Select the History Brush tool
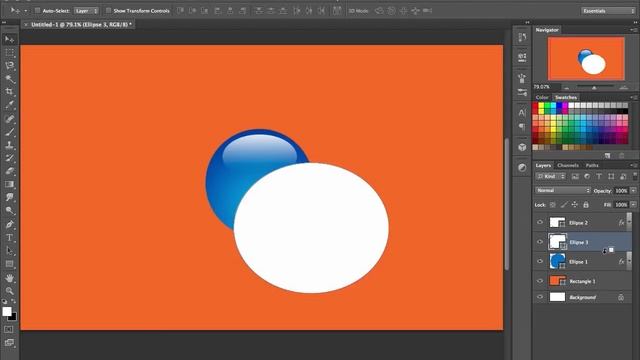 (9, 158)
